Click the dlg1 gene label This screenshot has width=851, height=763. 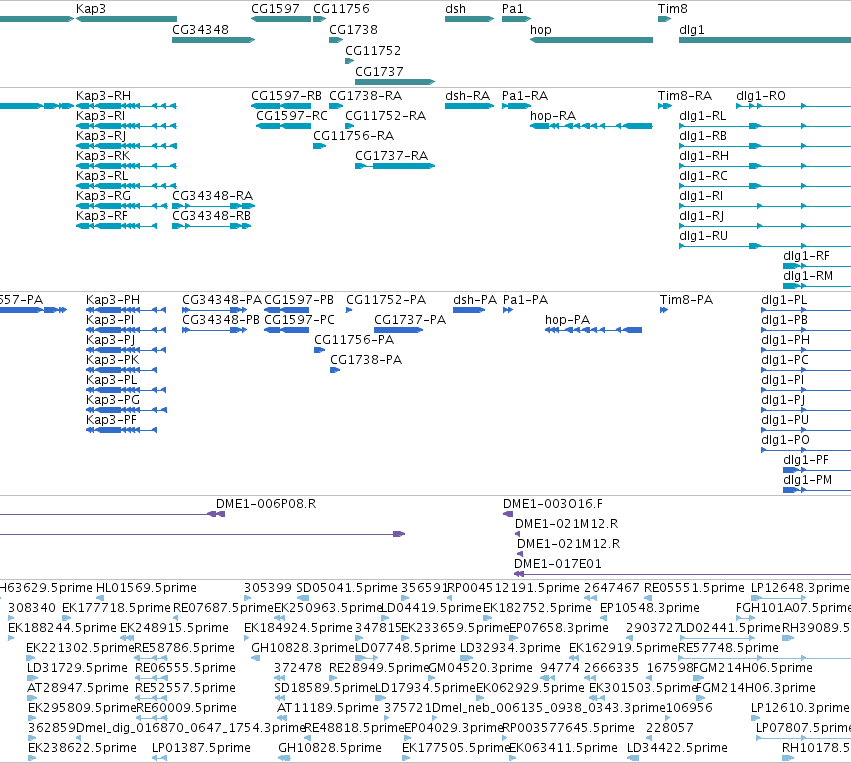tap(692, 30)
